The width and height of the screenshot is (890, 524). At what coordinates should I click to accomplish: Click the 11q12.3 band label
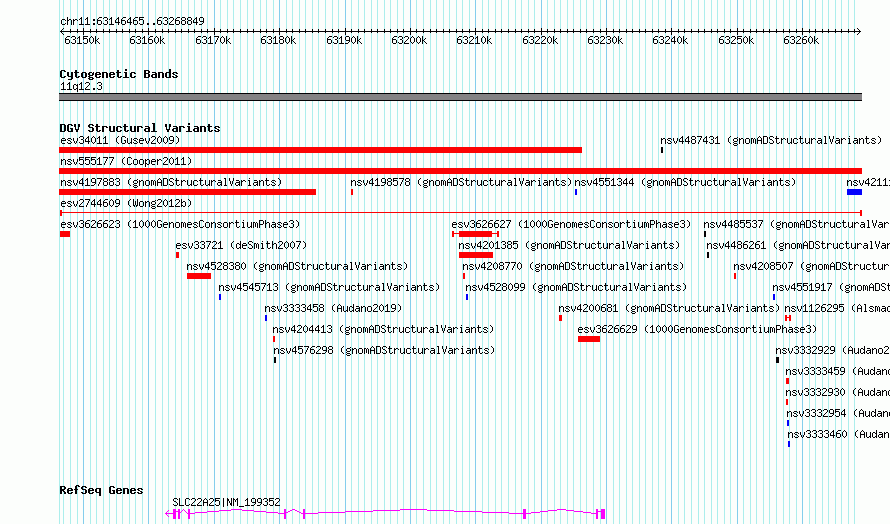[x=81, y=86]
